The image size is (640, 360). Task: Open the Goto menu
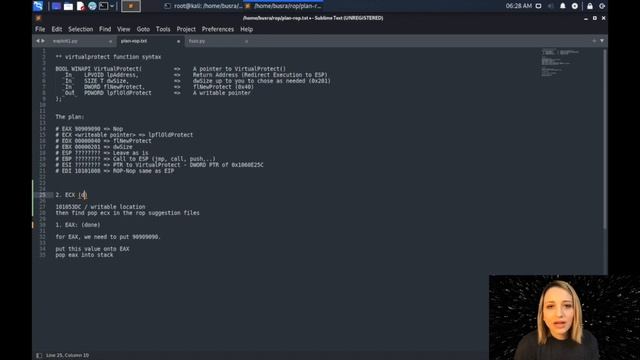pos(143,29)
